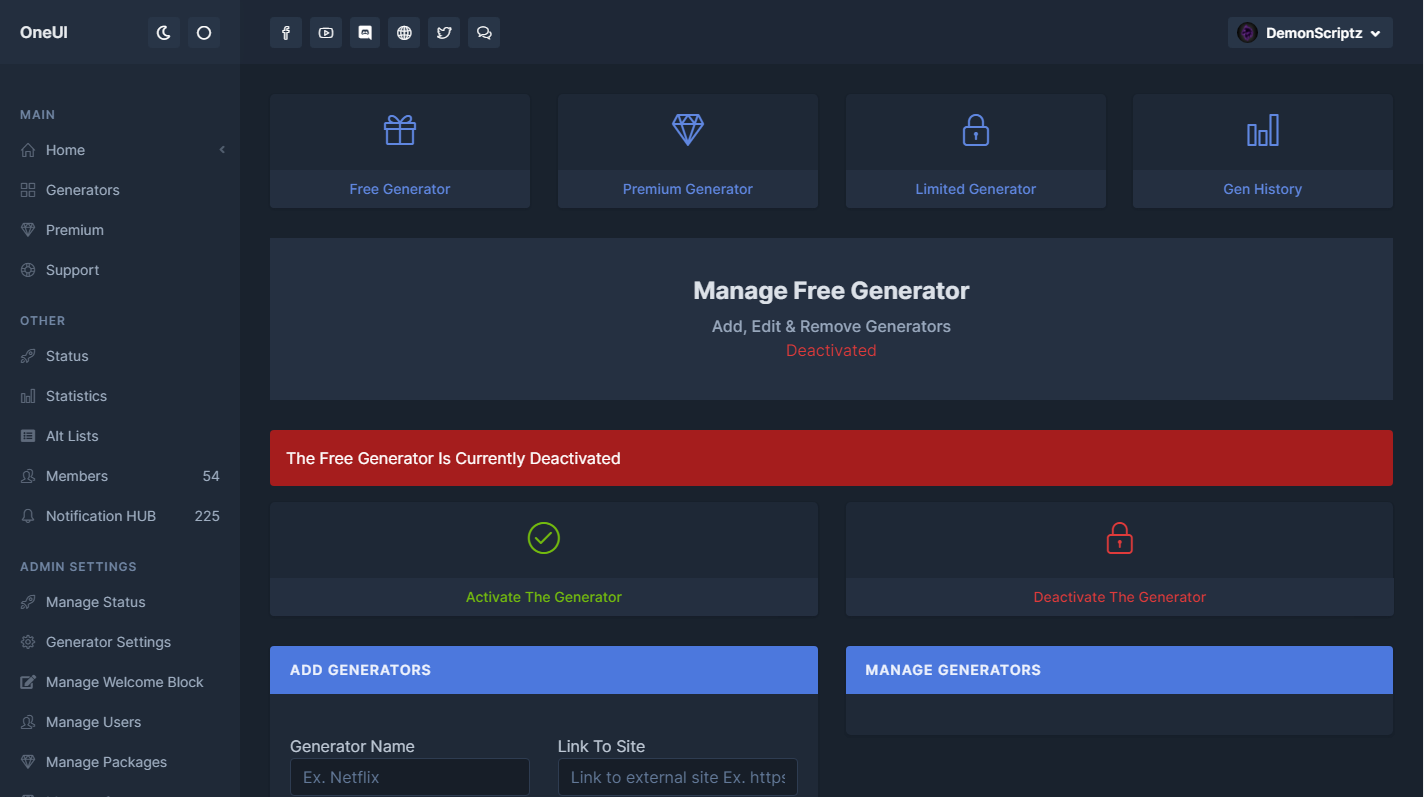This screenshot has height=797, width=1424.
Task: Select Generators in the sidebar
Action: pyautogui.click(x=82, y=190)
